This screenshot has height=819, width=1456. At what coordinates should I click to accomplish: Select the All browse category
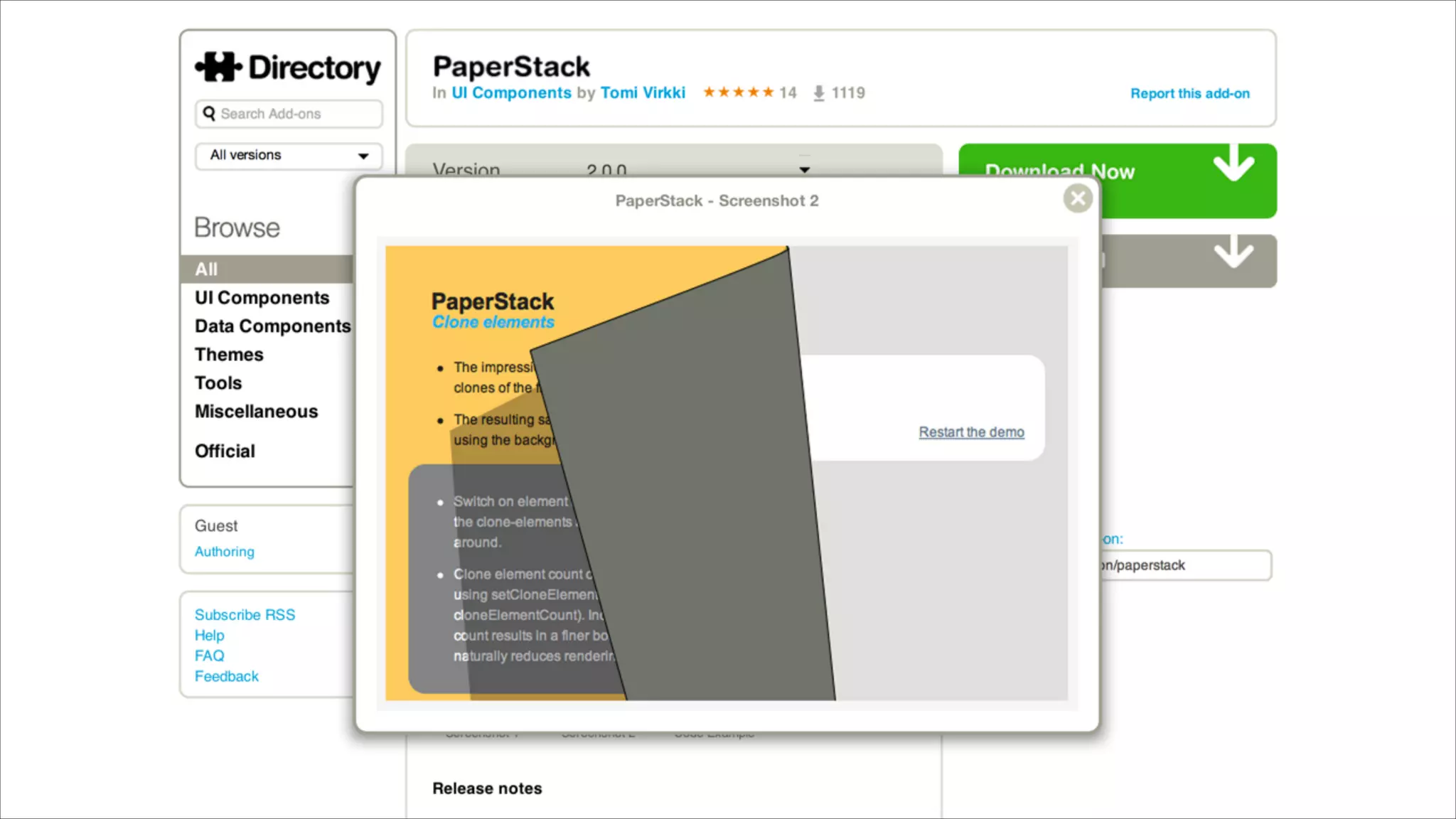[x=207, y=269]
